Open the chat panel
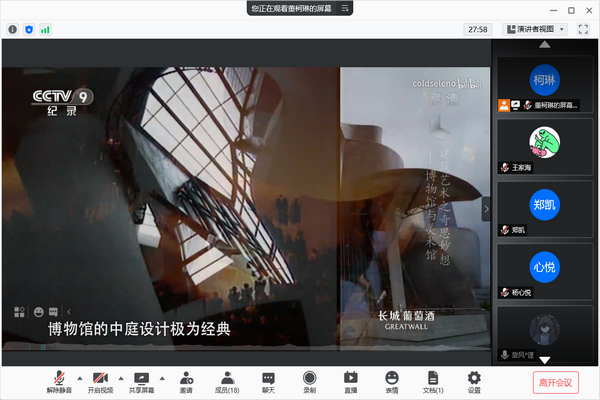The height and width of the screenshot is (400, 600). point(268,382)
